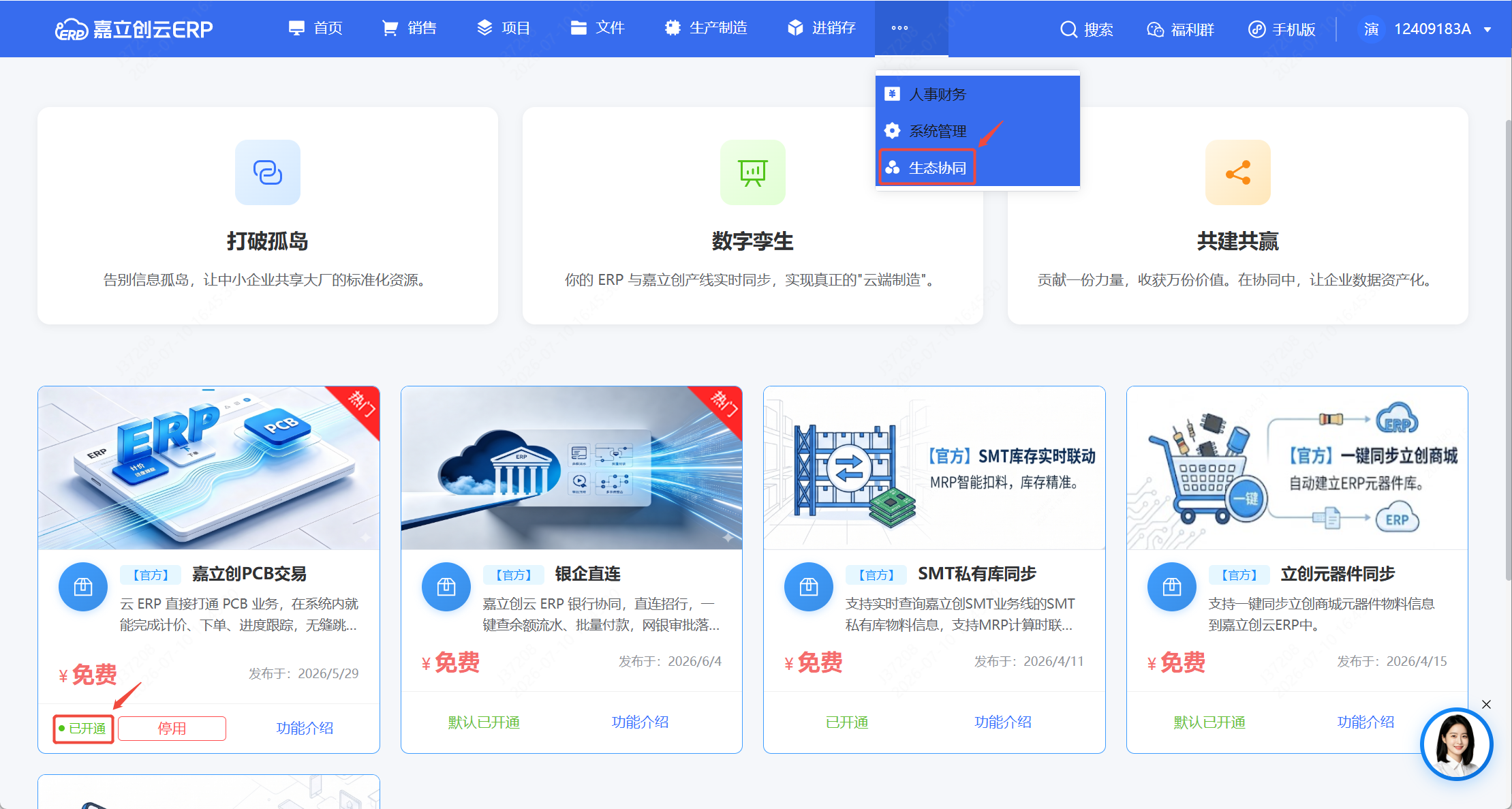The width and height of the screenshot is (1512, 809).
Task: Click the 嘉立创PCB交易 title
Action: [249, 575]
